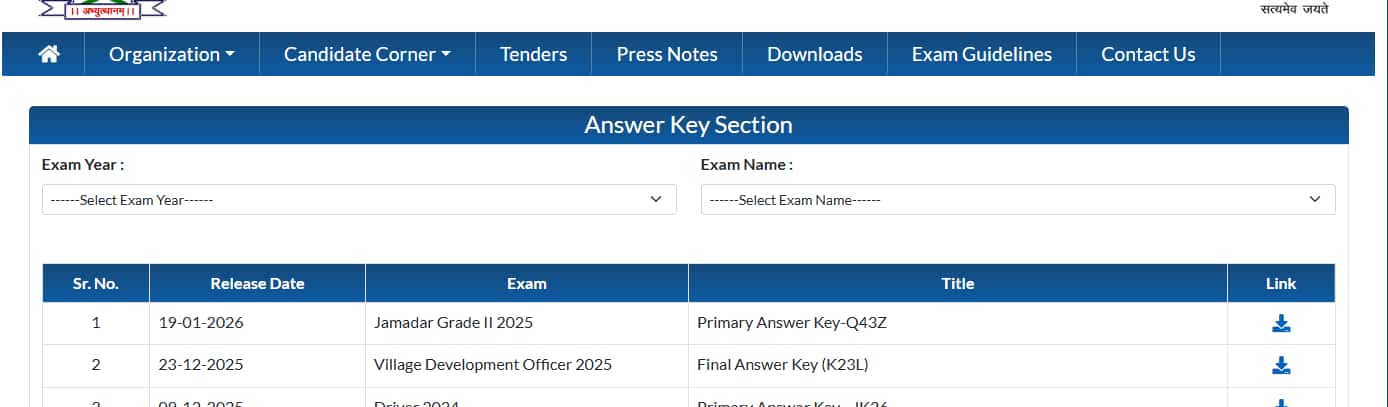Expand the Candidate Corner menu
The image size is (1388, 407).
coord(367,54)
